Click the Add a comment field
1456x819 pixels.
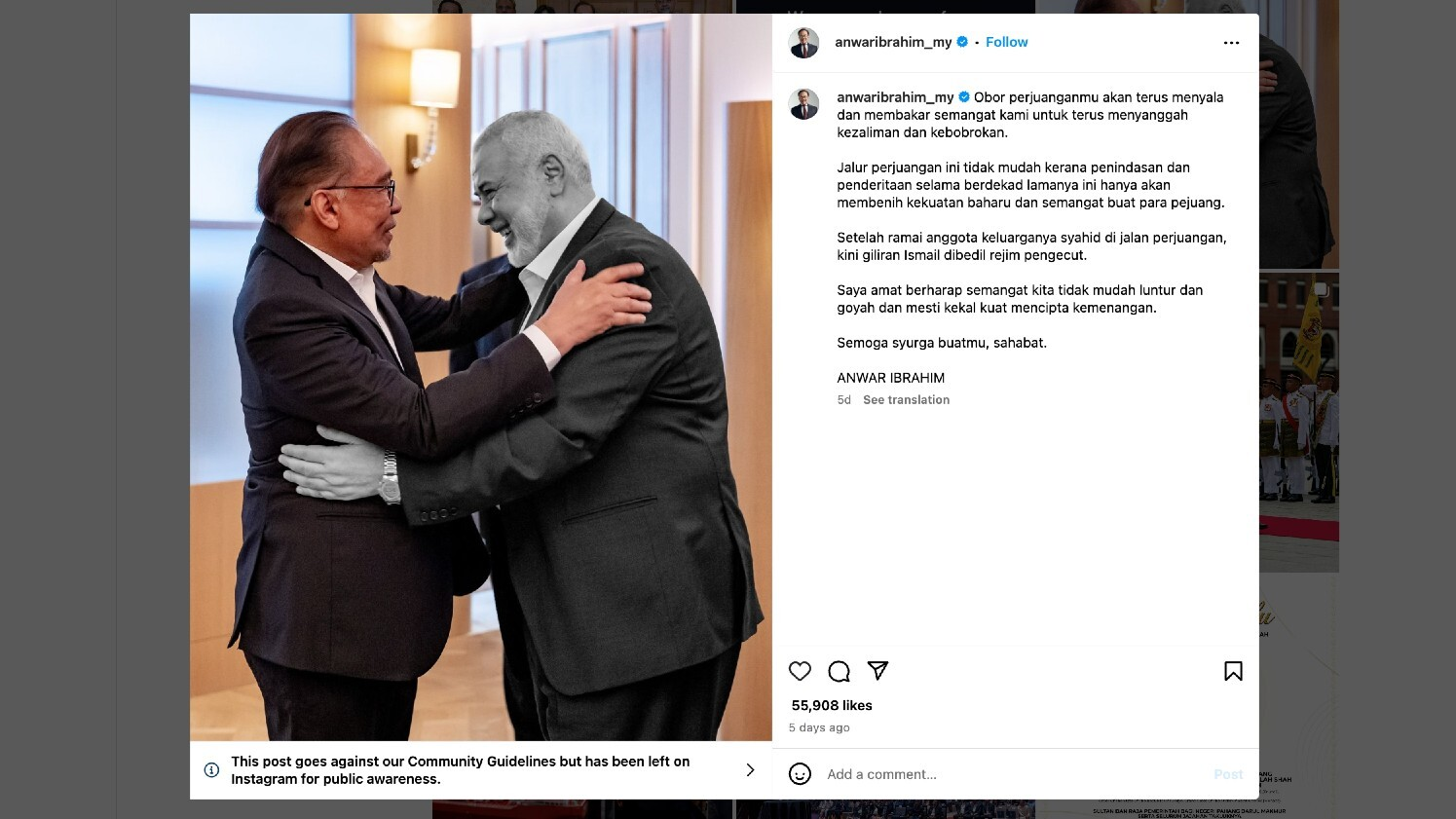coord(1013,774)
